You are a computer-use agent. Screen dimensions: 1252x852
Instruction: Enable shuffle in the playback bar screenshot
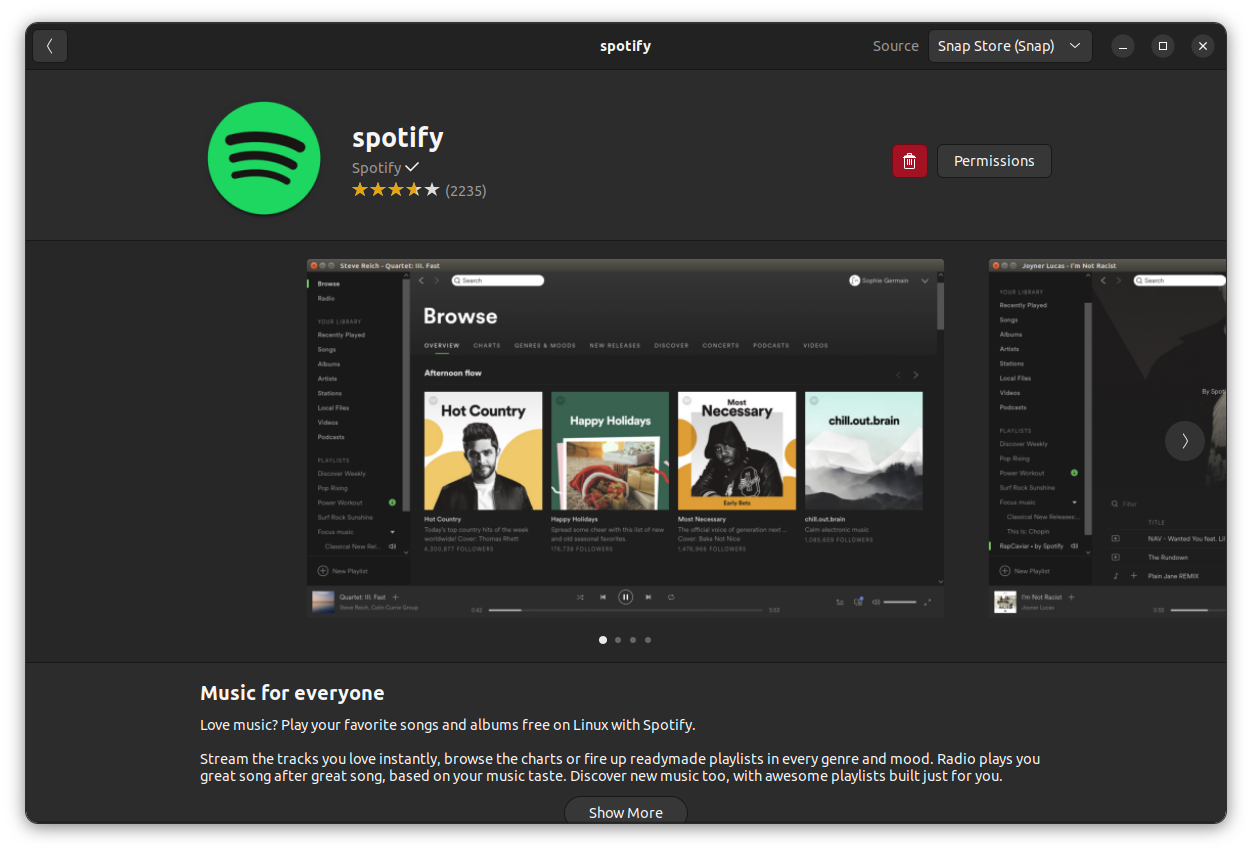581,597
